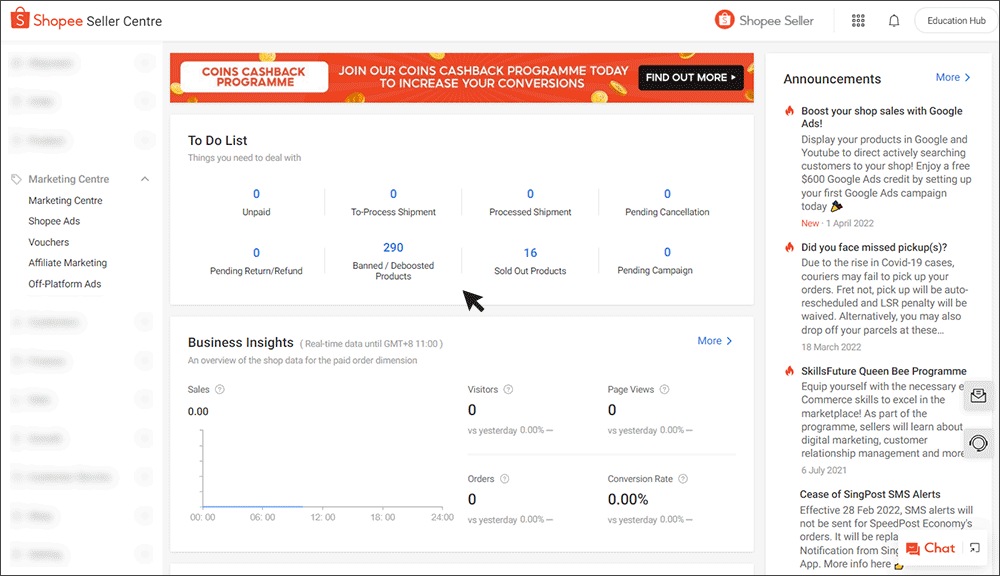Open More in Business Insights header
Viewport: 1000px width, 576px height.
coord(713,340)
